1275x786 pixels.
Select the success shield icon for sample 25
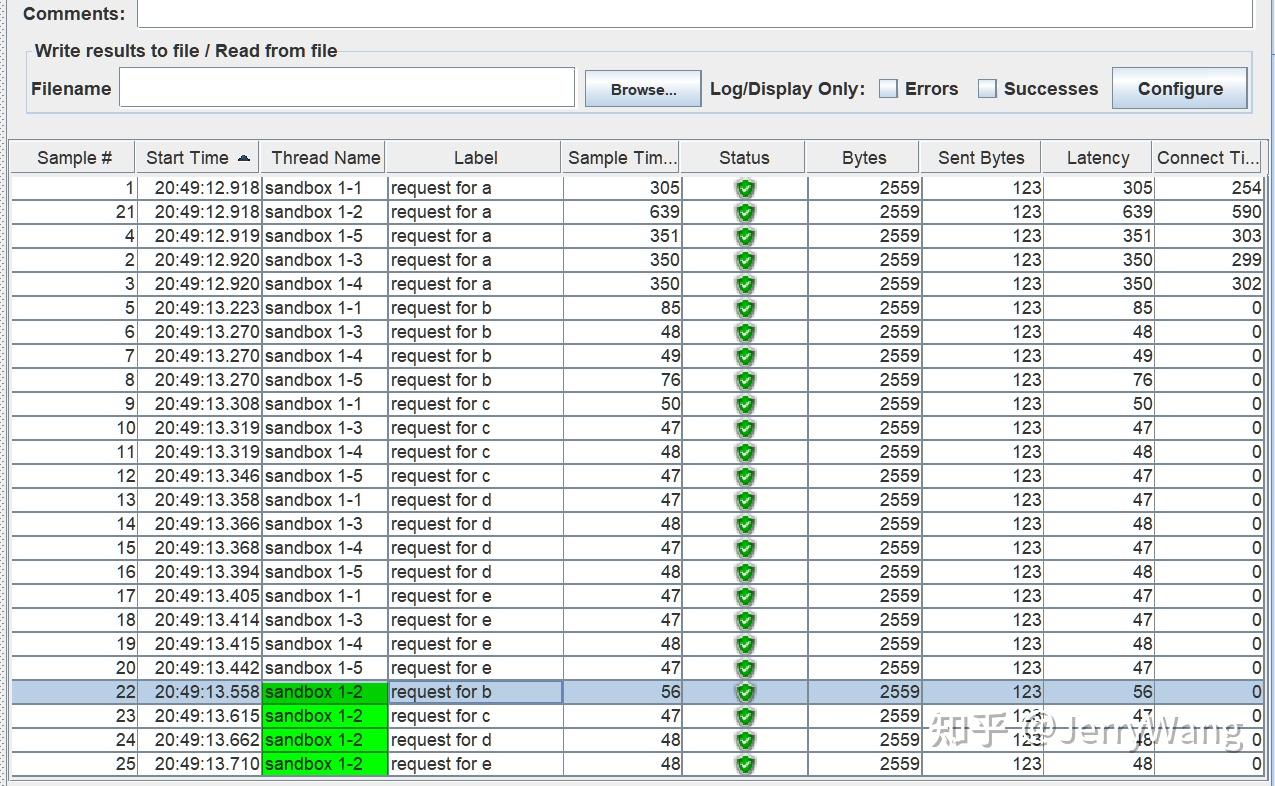tap(744, 763)
